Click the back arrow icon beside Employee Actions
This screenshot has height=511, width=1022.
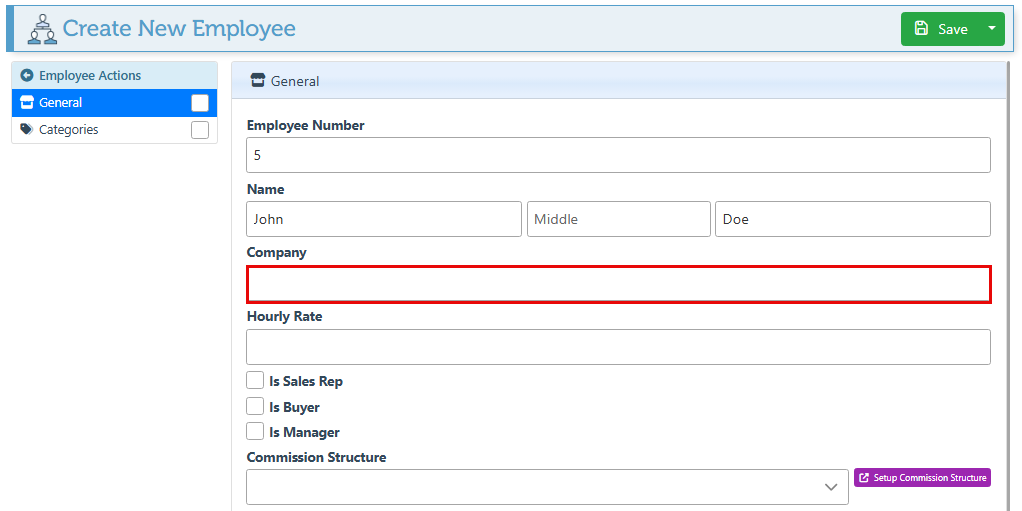coord(27,76)
